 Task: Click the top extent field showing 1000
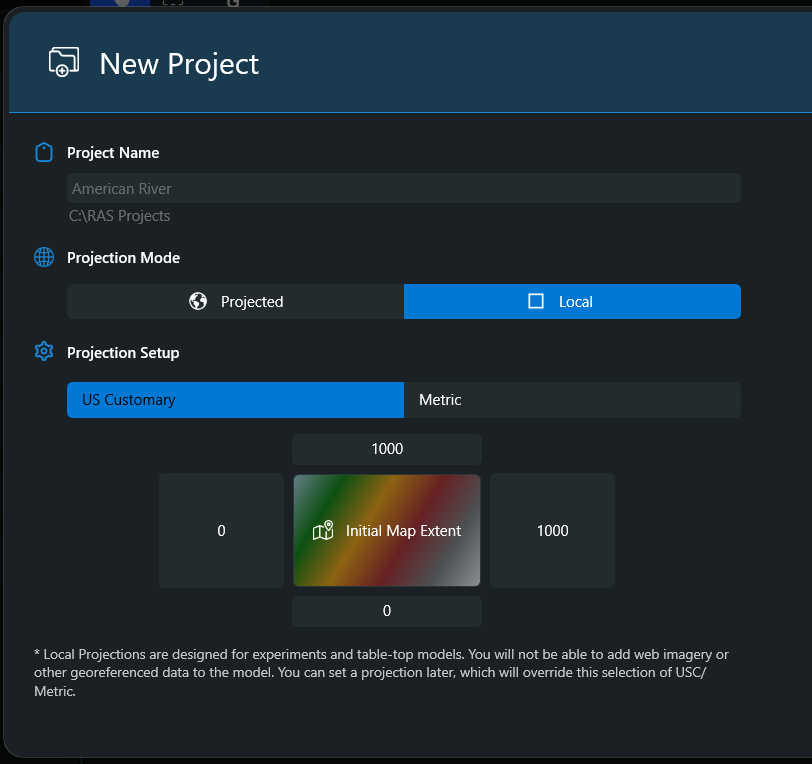[387, 449]
